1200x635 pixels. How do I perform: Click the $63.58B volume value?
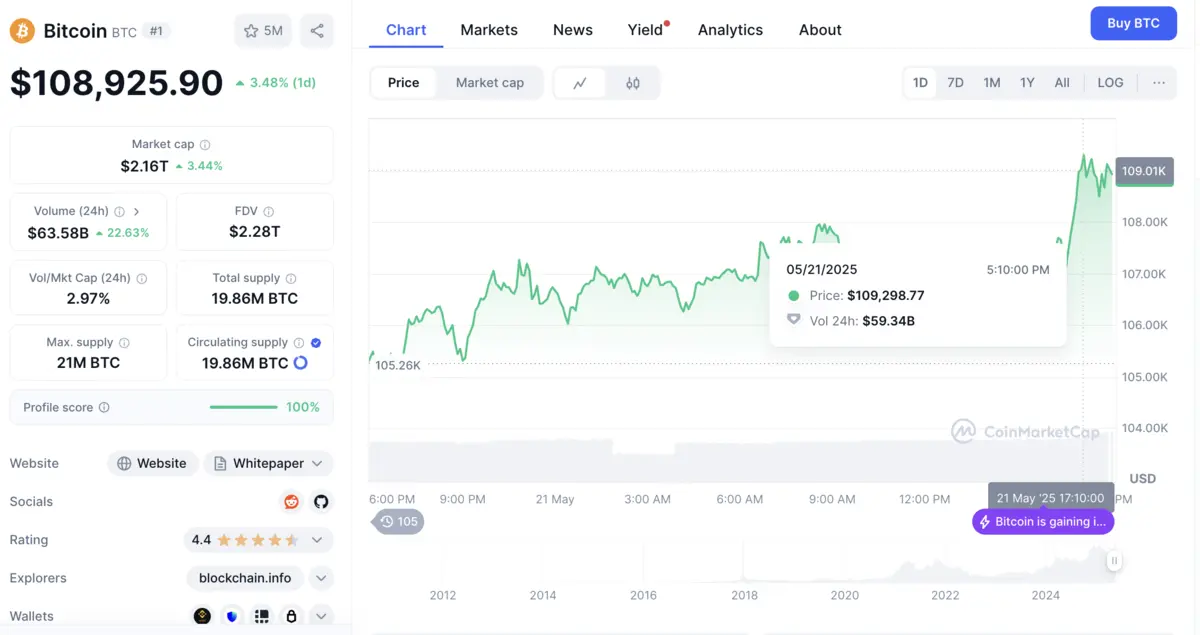tap(58, 233)
